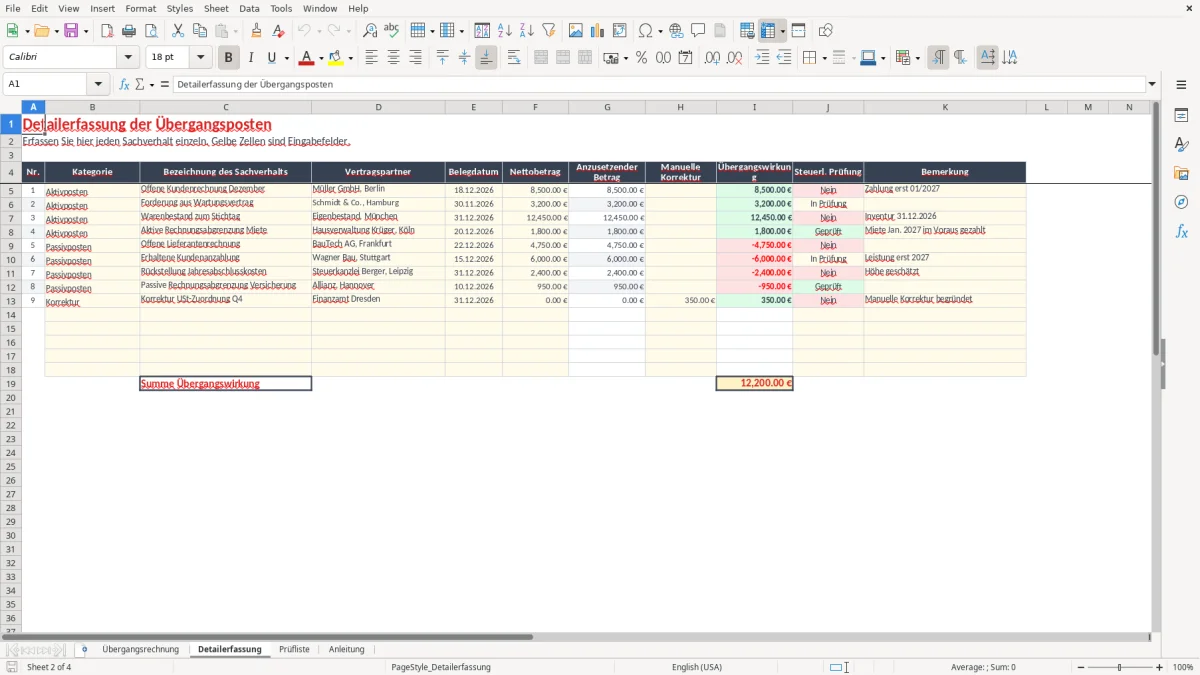Export directly as PDF
1200x675 pixels.
tap(107, 31)
